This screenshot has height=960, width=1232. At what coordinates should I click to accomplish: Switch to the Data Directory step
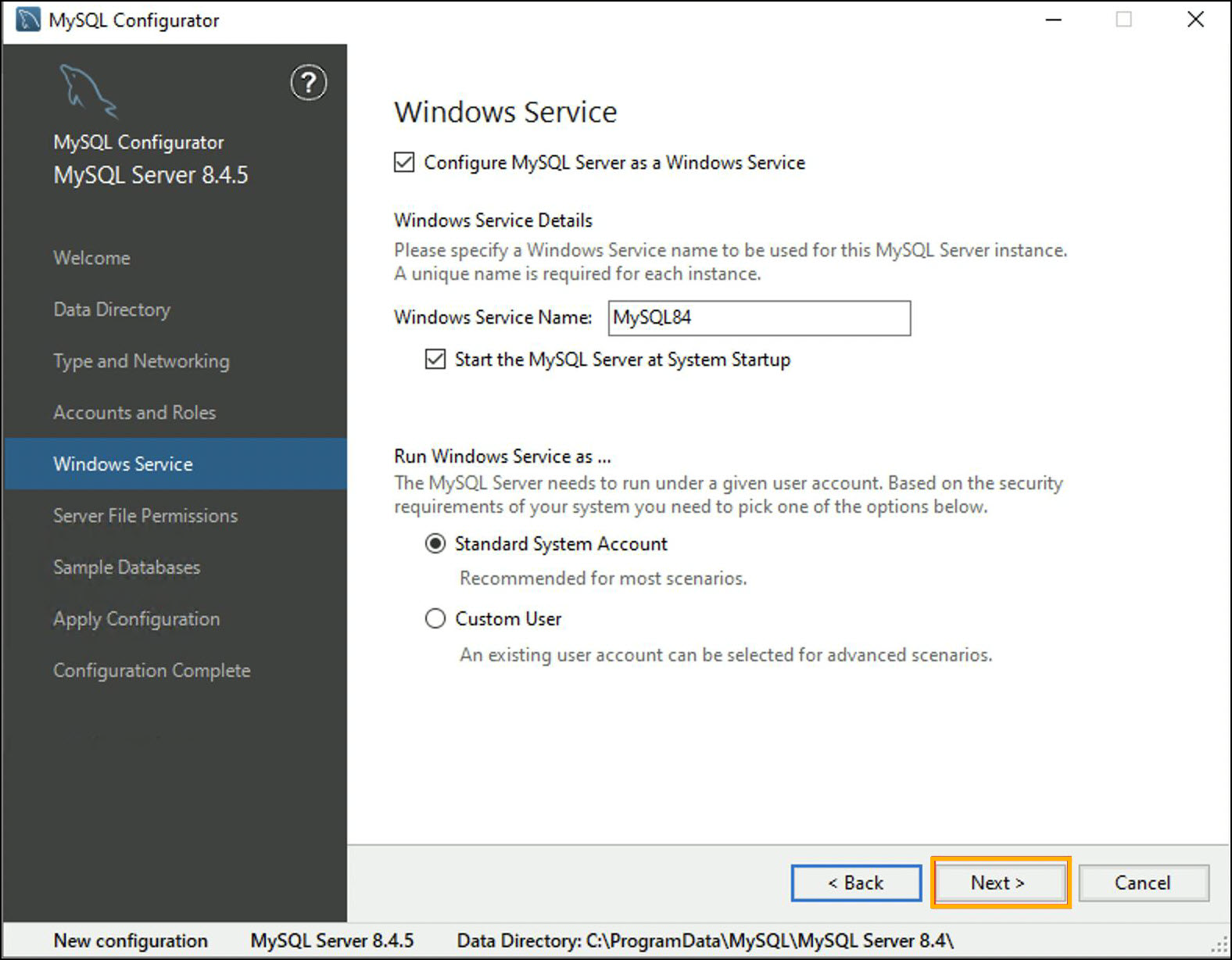tap(112, 310)
